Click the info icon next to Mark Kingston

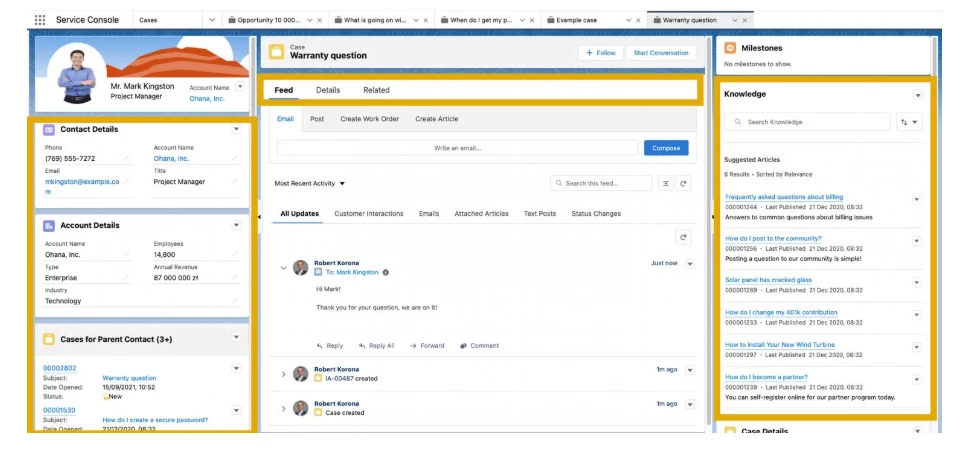pos(385,272)
